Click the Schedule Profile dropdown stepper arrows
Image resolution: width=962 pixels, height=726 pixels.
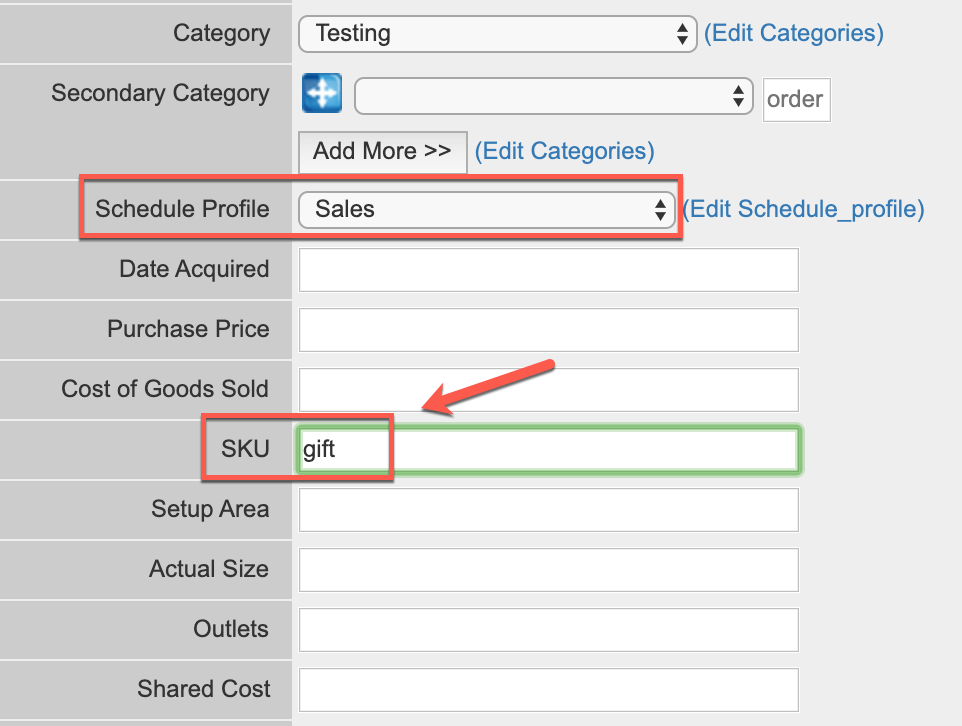point(660,210)
